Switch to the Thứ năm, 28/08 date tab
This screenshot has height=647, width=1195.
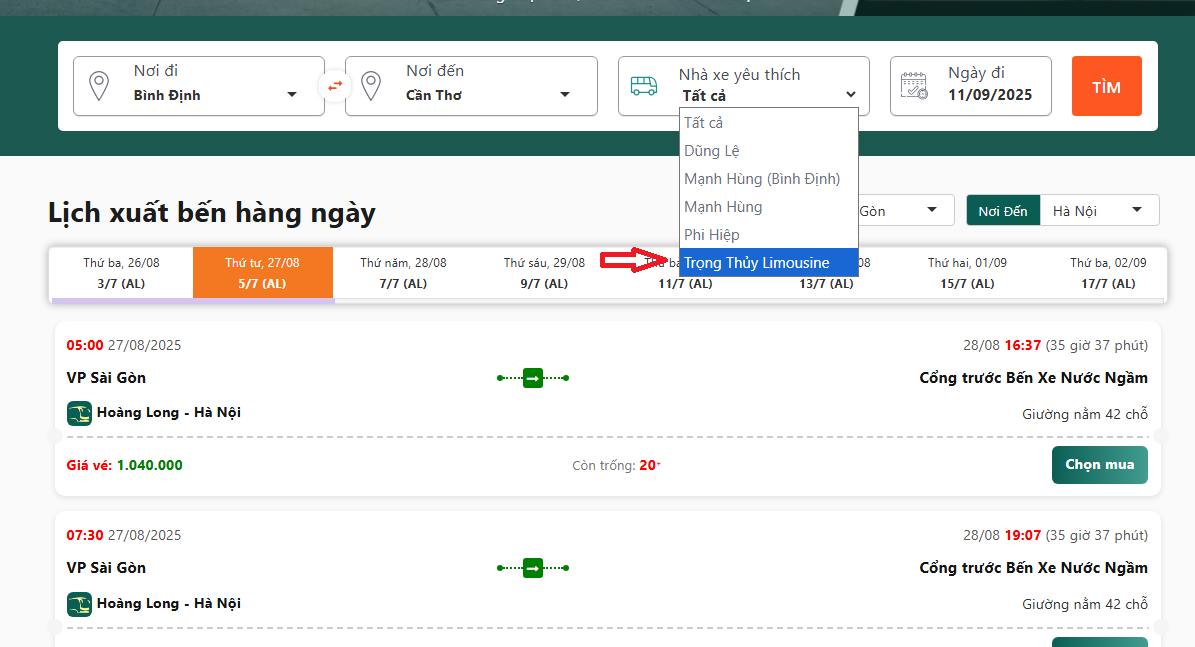point(404,272)
